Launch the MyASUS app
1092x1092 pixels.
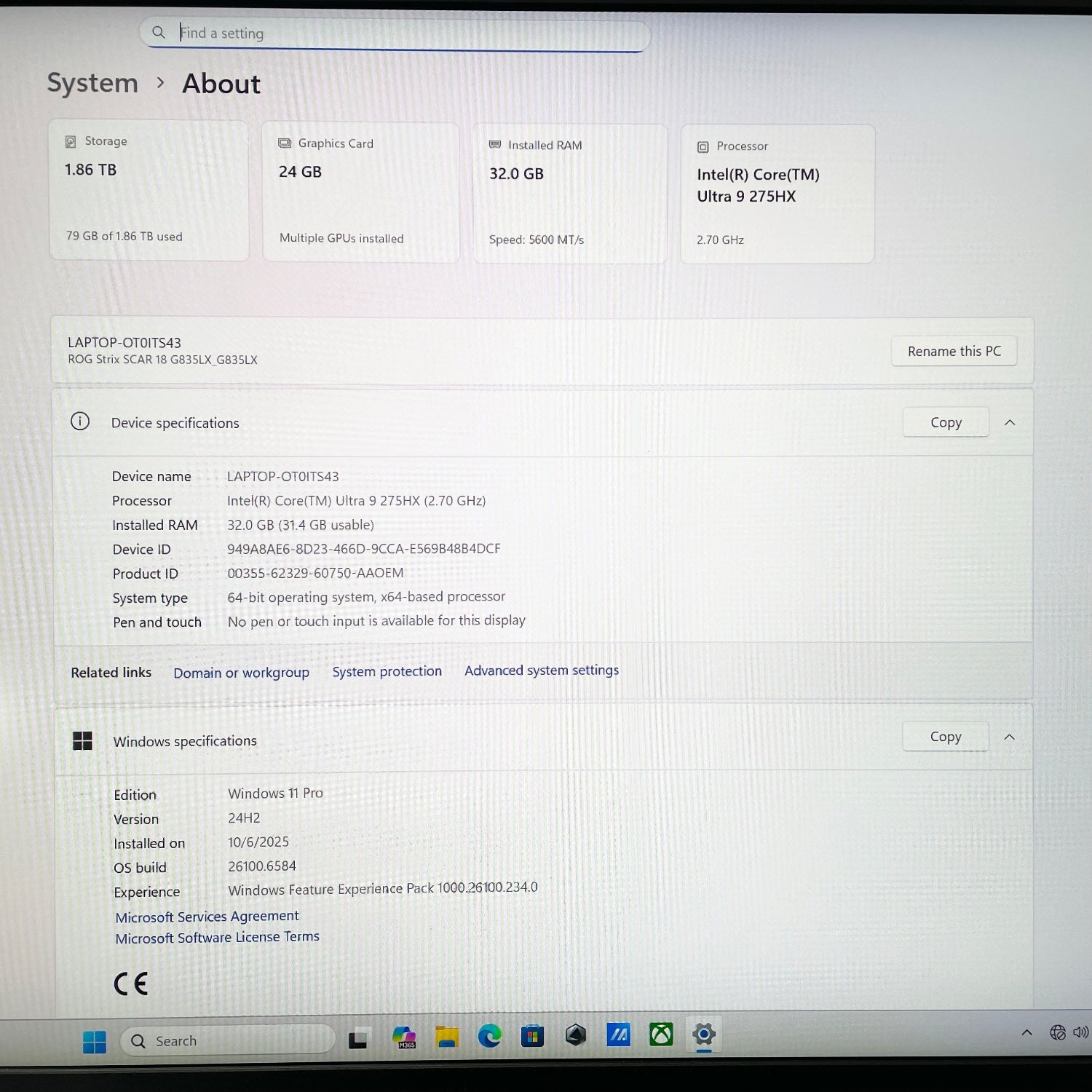point(618,1034)
